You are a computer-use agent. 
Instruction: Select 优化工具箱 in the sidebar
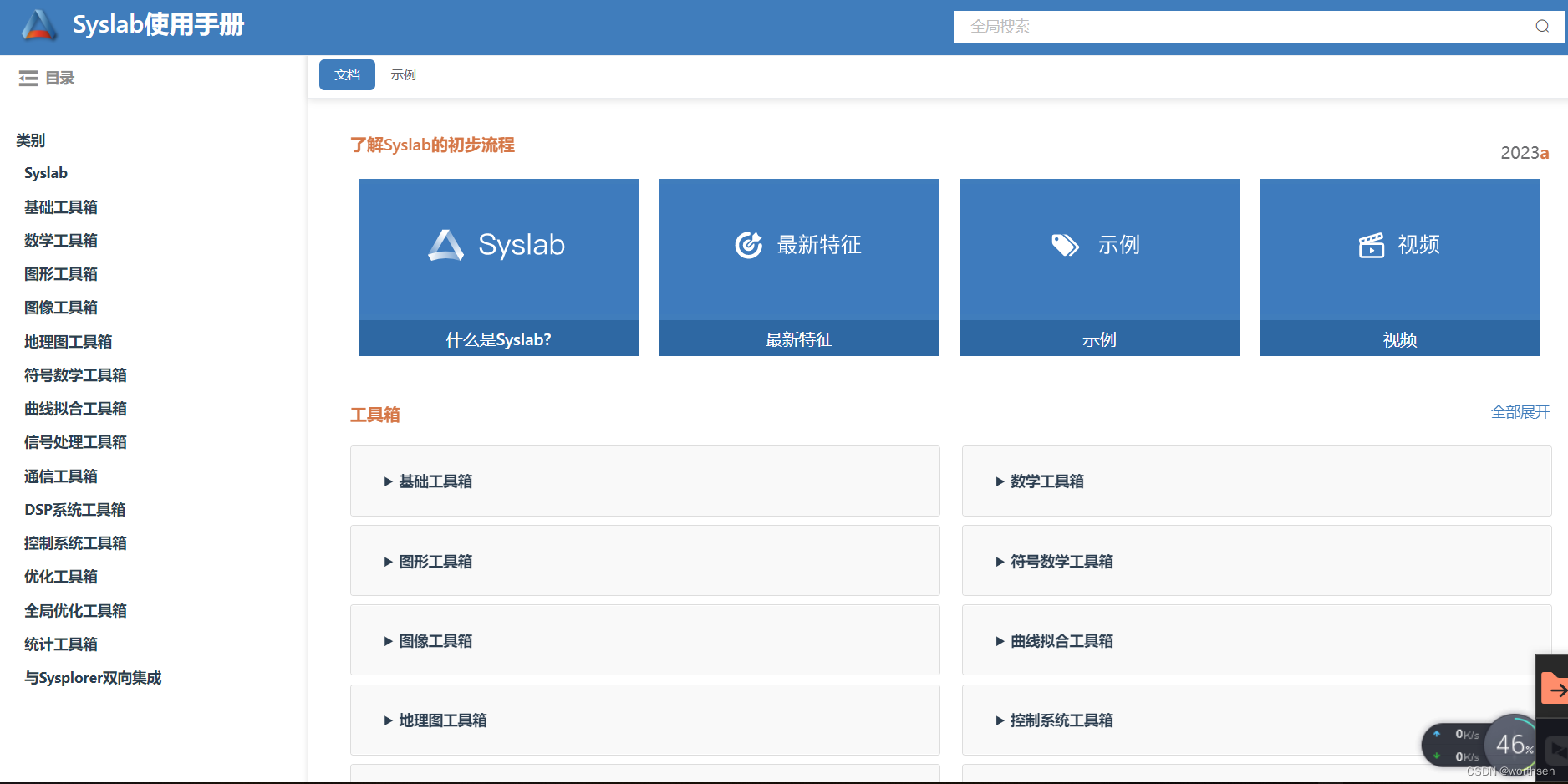click(61, 577)
